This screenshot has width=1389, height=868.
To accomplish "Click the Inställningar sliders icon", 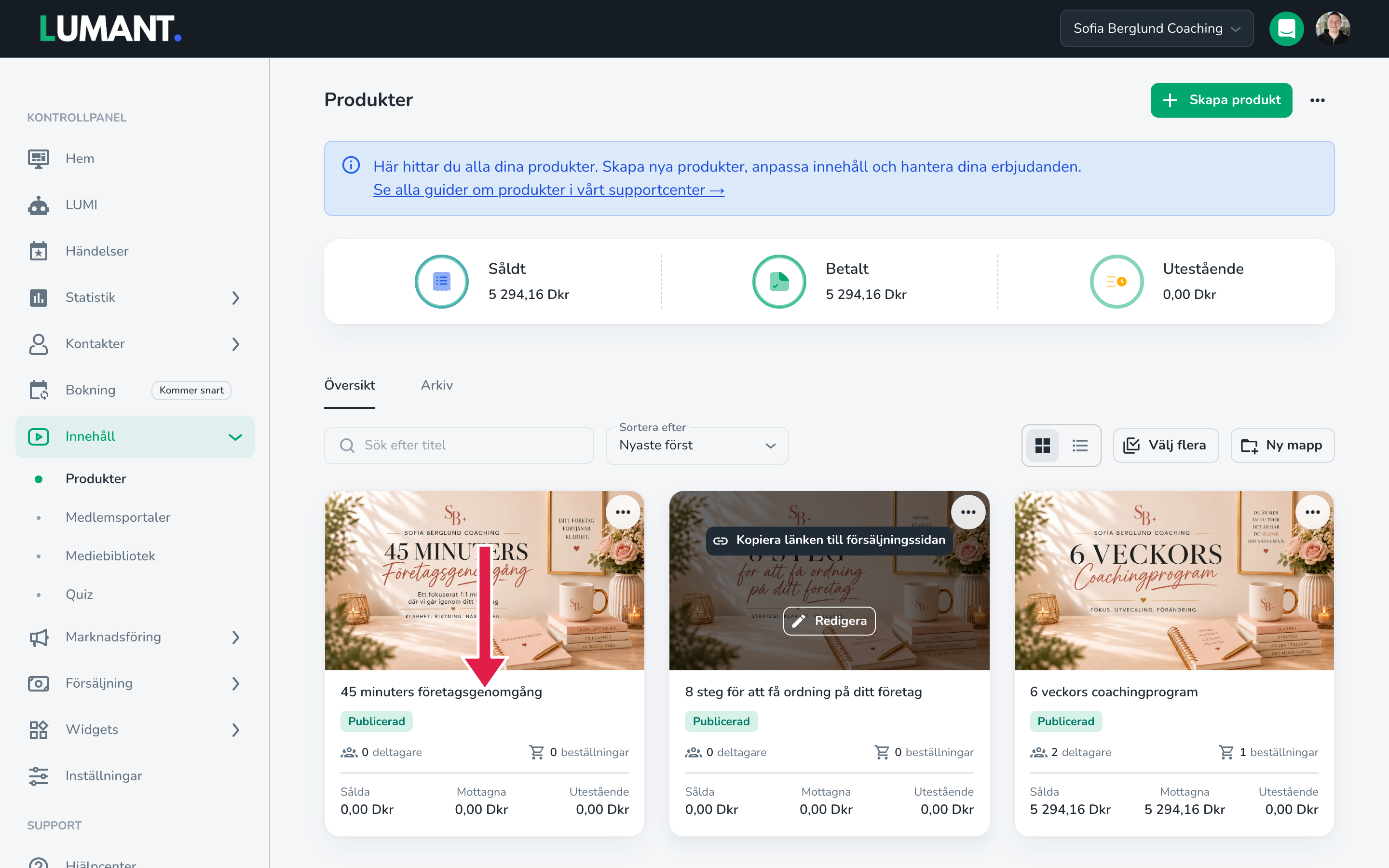I will click(x=39, y=776).
